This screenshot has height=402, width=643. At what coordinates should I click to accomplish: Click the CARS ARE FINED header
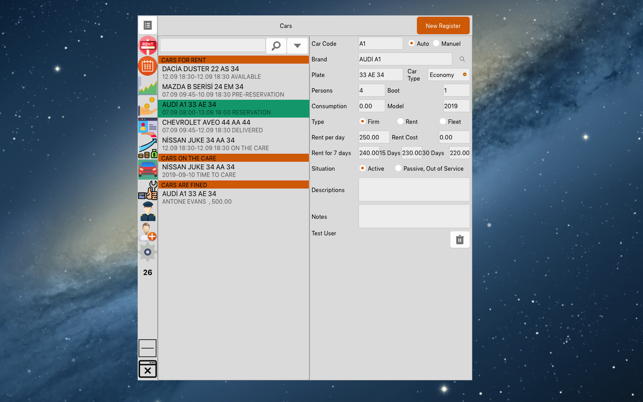pyautogui.click(x=233, y=185)
